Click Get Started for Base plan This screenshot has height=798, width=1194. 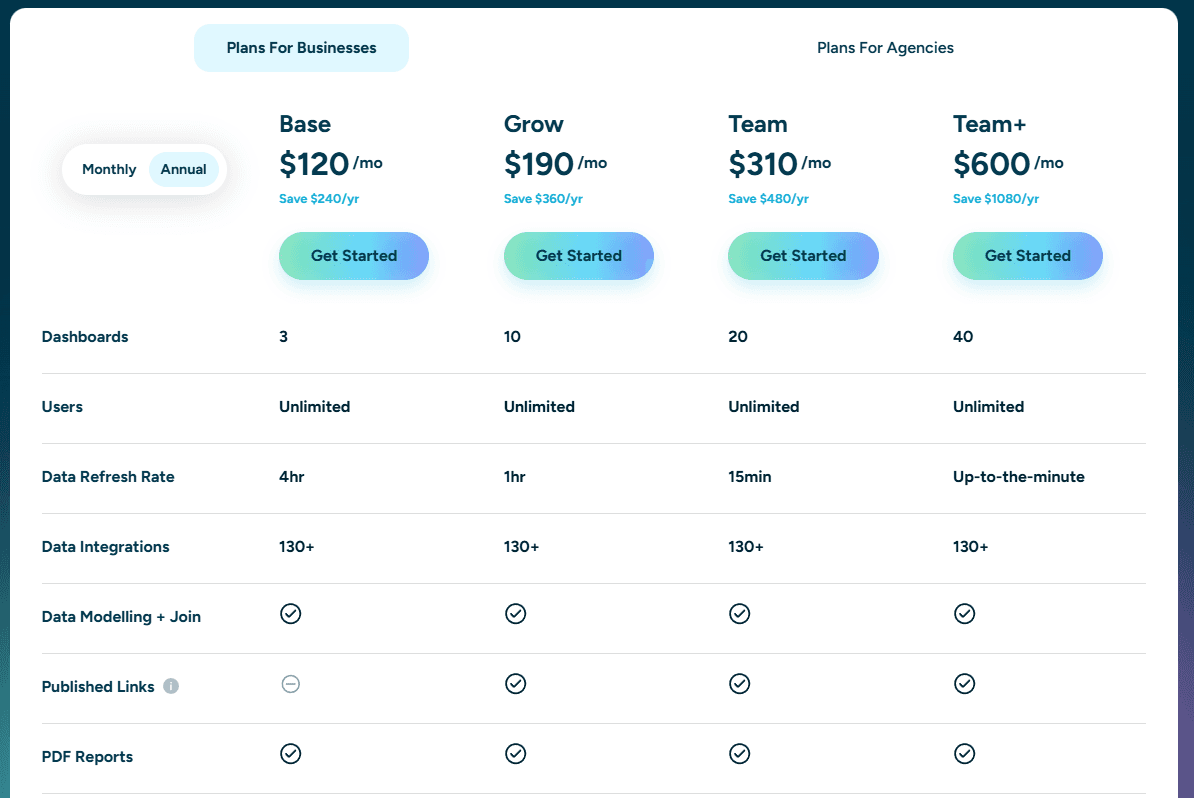coord(354,256)
